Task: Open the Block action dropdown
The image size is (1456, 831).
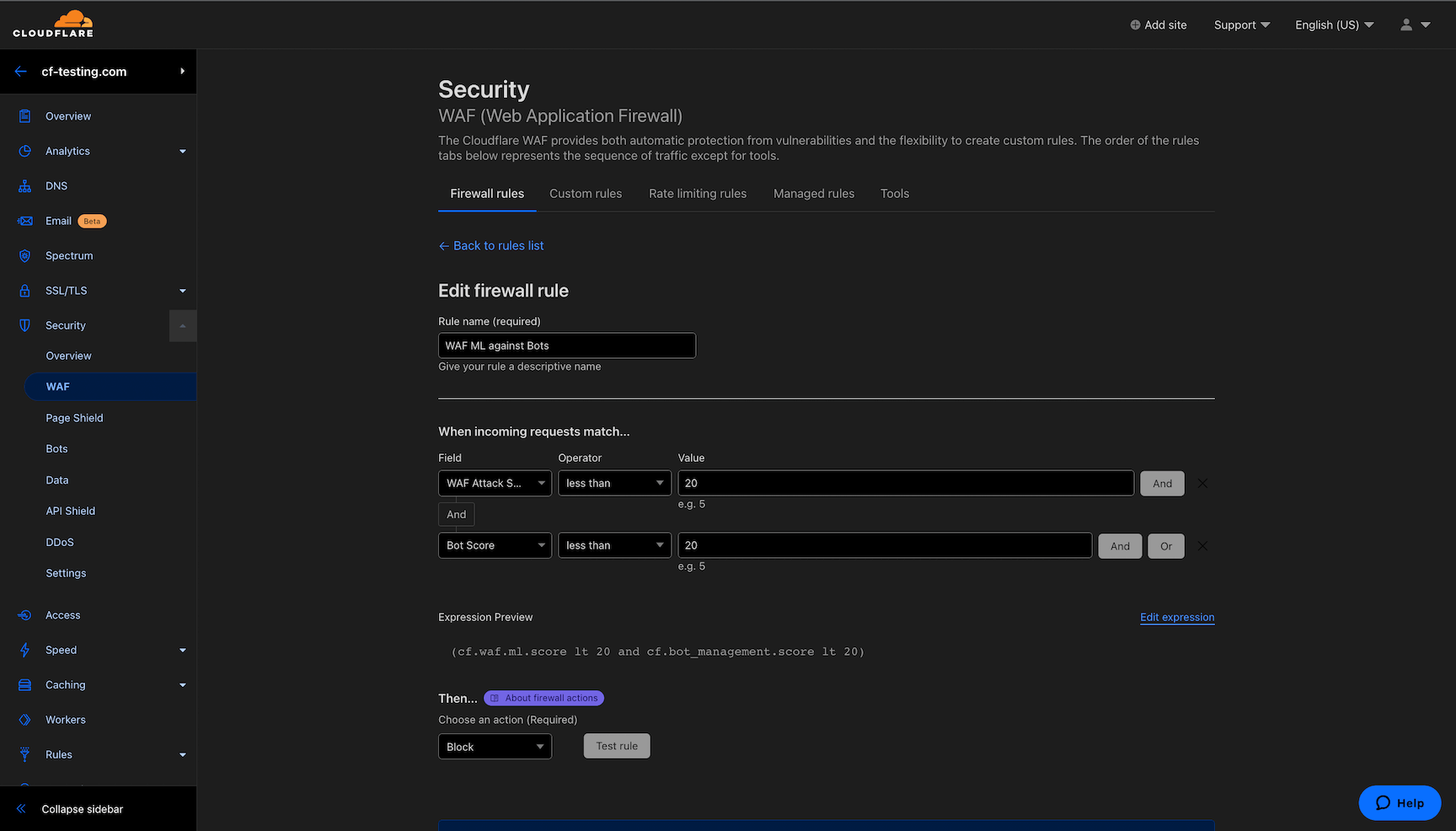Action: [495, 747]
